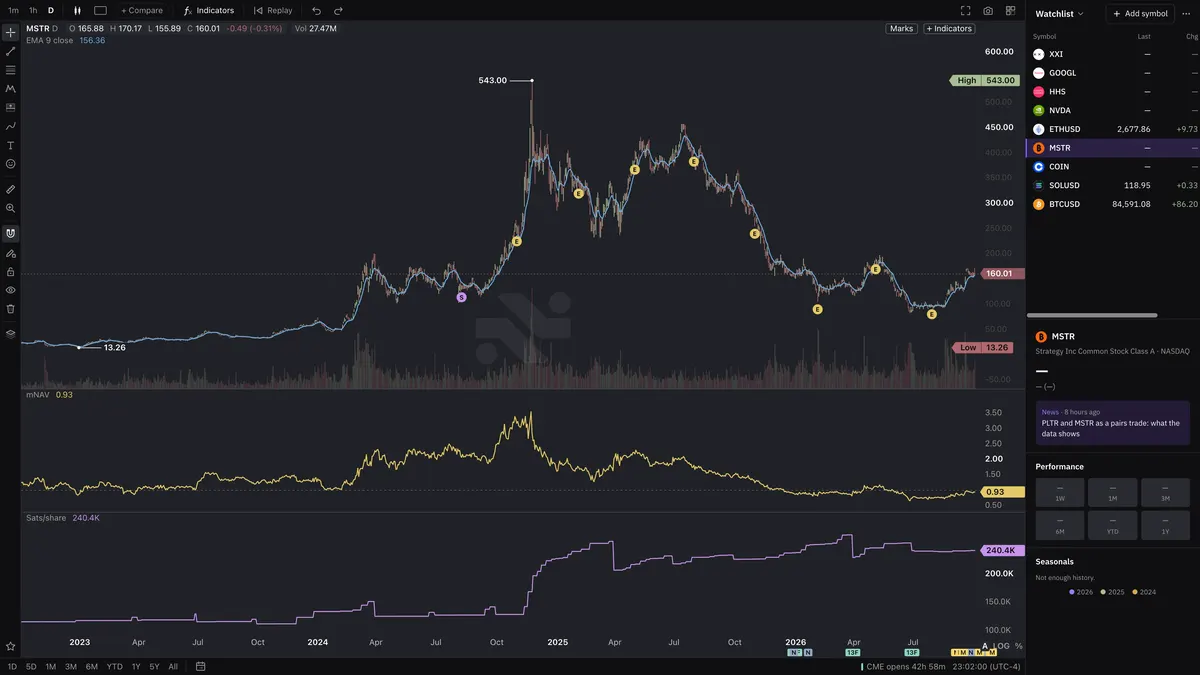
Task: Select the Text annotation tool
Action: [x=10, y=145]
